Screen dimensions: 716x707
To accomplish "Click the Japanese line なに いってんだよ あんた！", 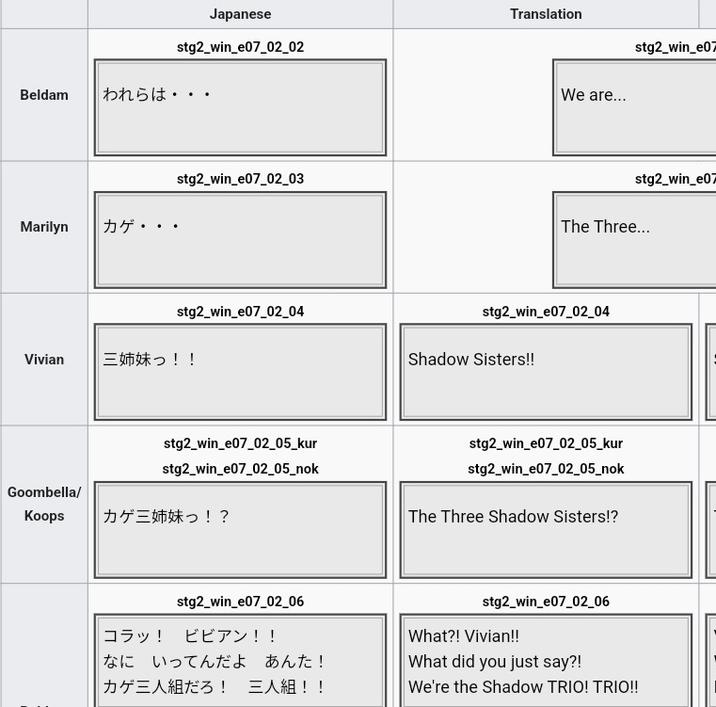I will (214, 662).
